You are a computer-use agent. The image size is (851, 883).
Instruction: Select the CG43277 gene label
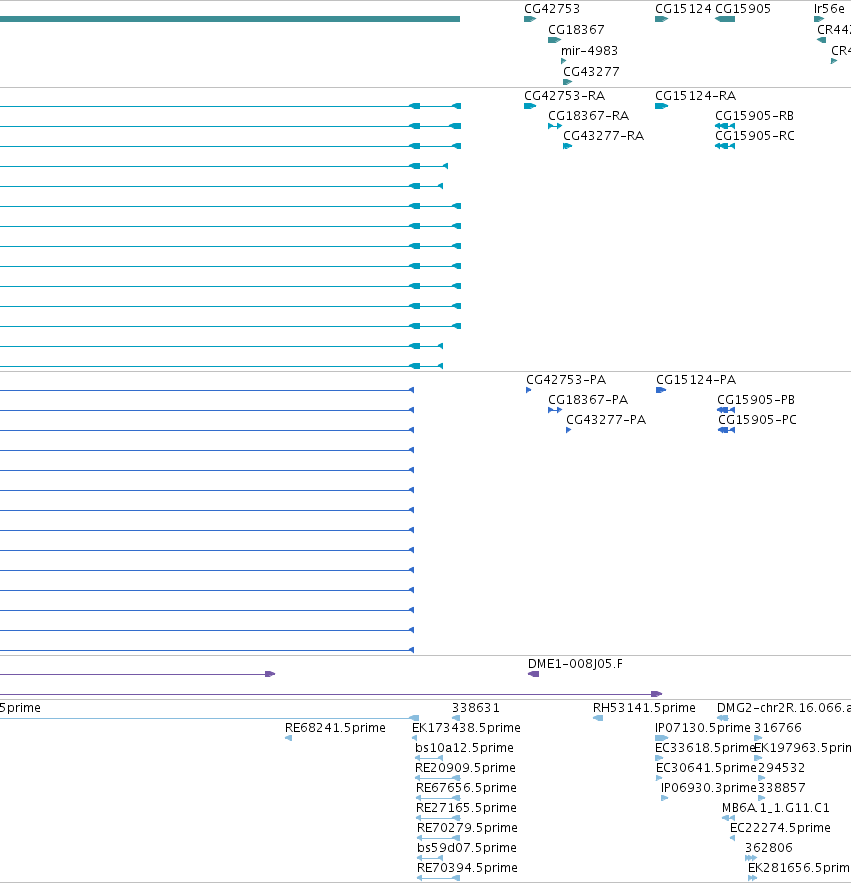pos(591,72)
